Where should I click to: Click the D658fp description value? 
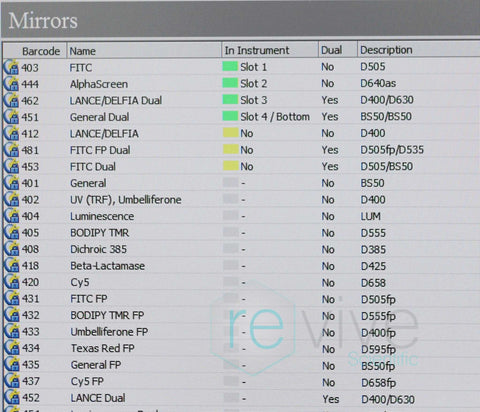[378, 383]
